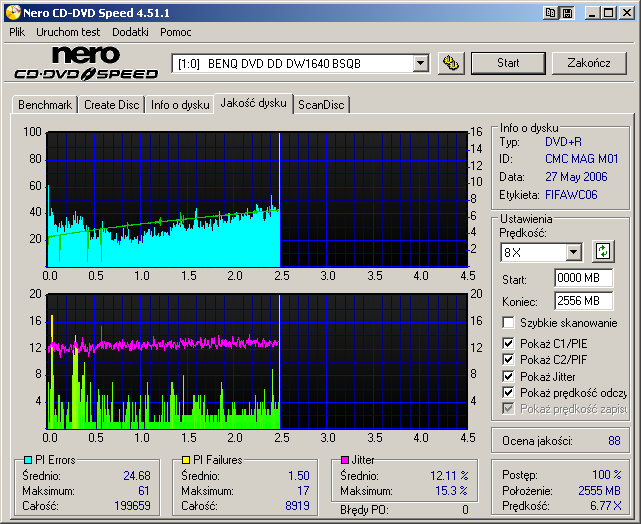Open the BENQ DVD drive selection dropdown
641x524 pixels.
pos(420,63)
